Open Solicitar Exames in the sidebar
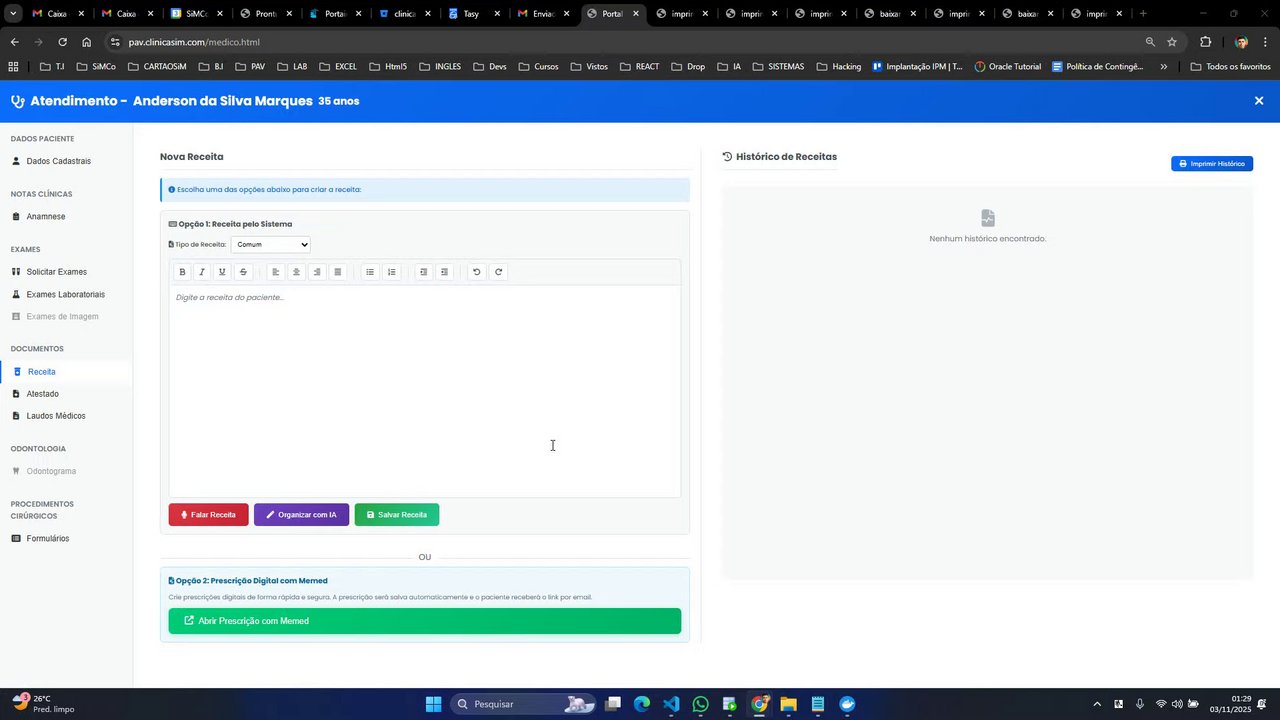The width and height of the screenshot is (1280, 720). 56,272
